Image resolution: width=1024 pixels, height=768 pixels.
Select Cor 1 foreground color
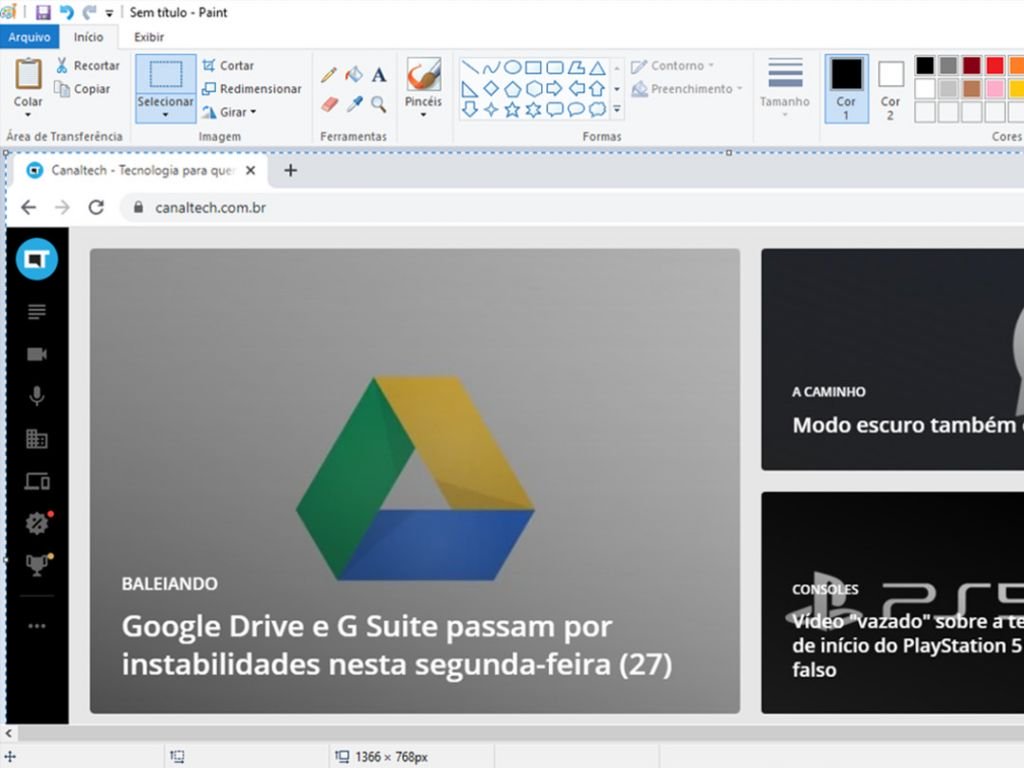(x=846, y=89)
